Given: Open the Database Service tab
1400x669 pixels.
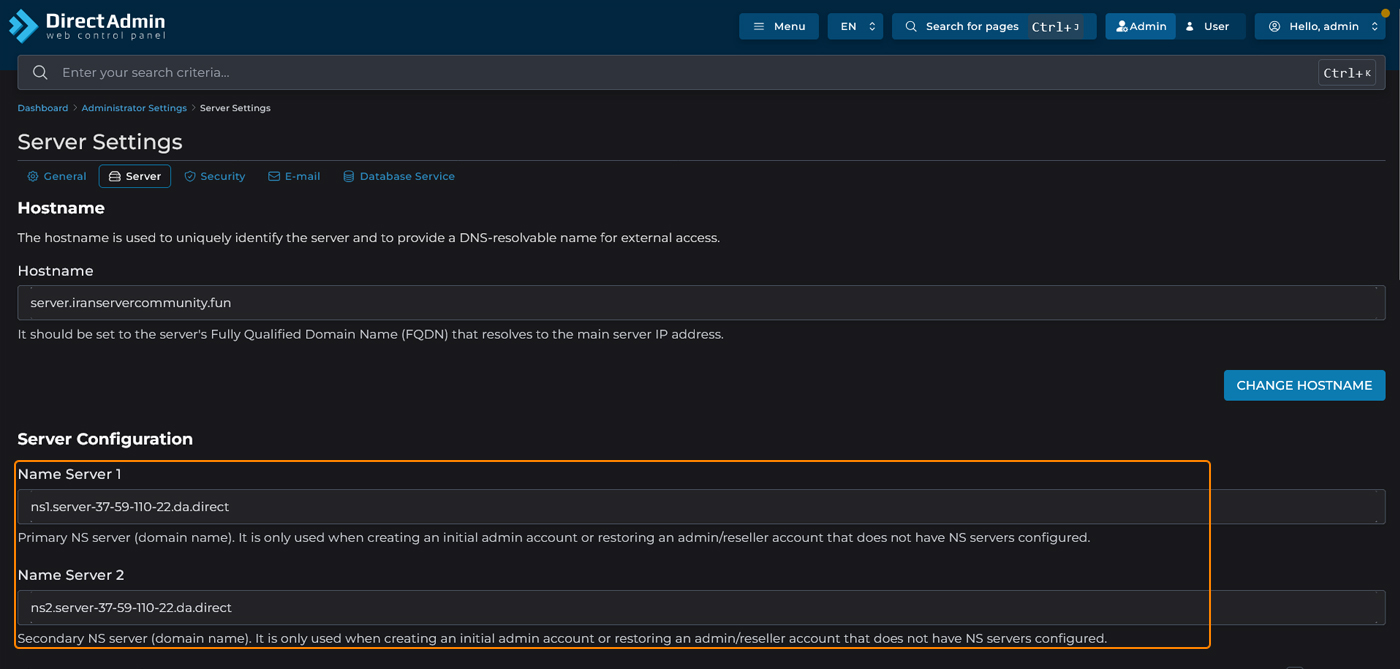Looking at the screenshot, I should 398,176.
